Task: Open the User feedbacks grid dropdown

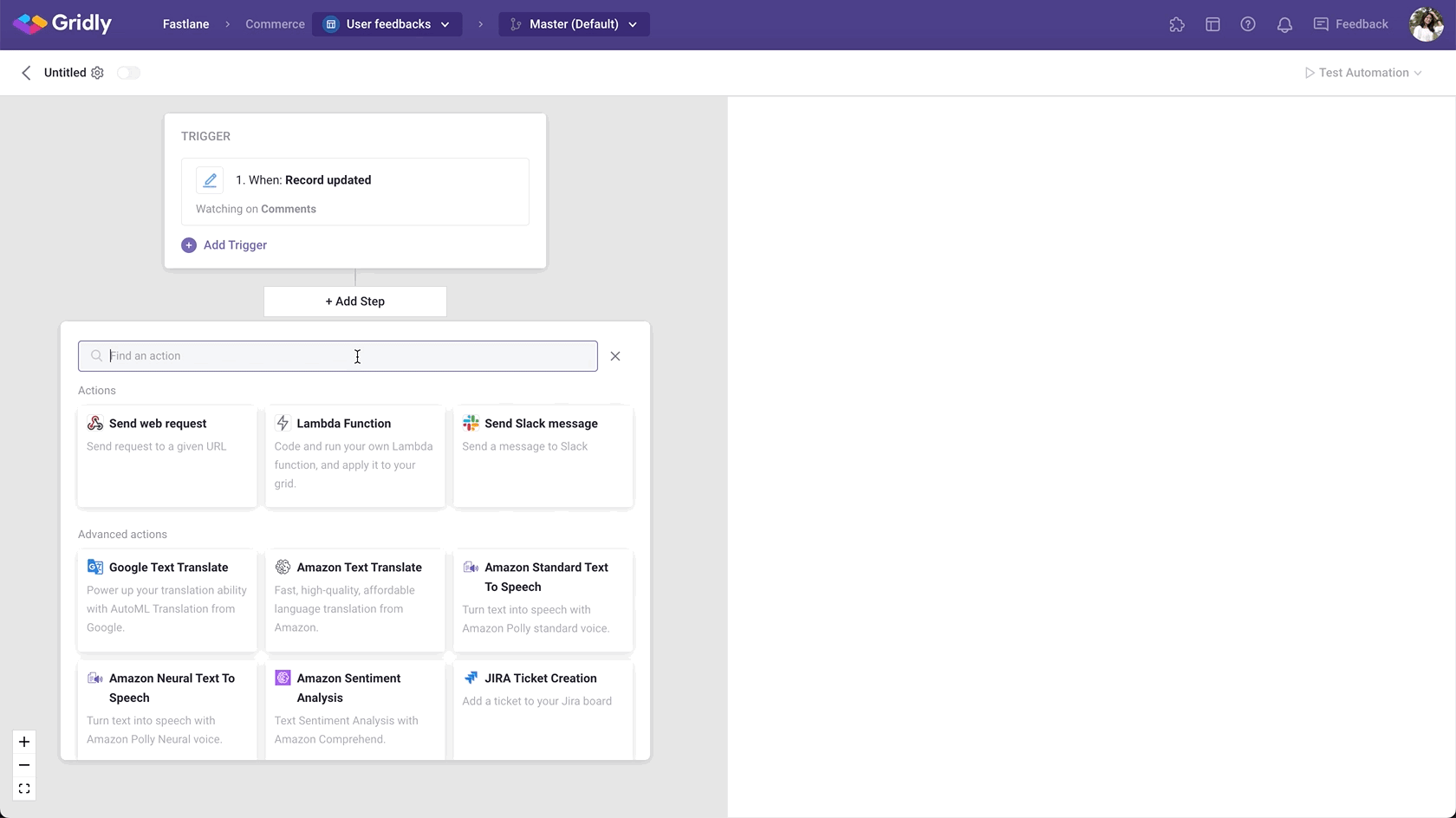Action: coord(387,24)
